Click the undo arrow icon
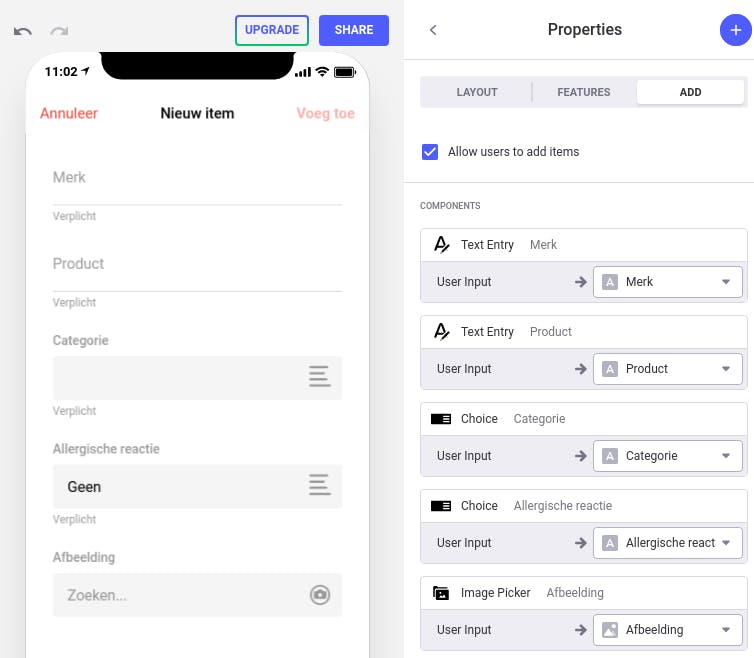 (23, 31)
